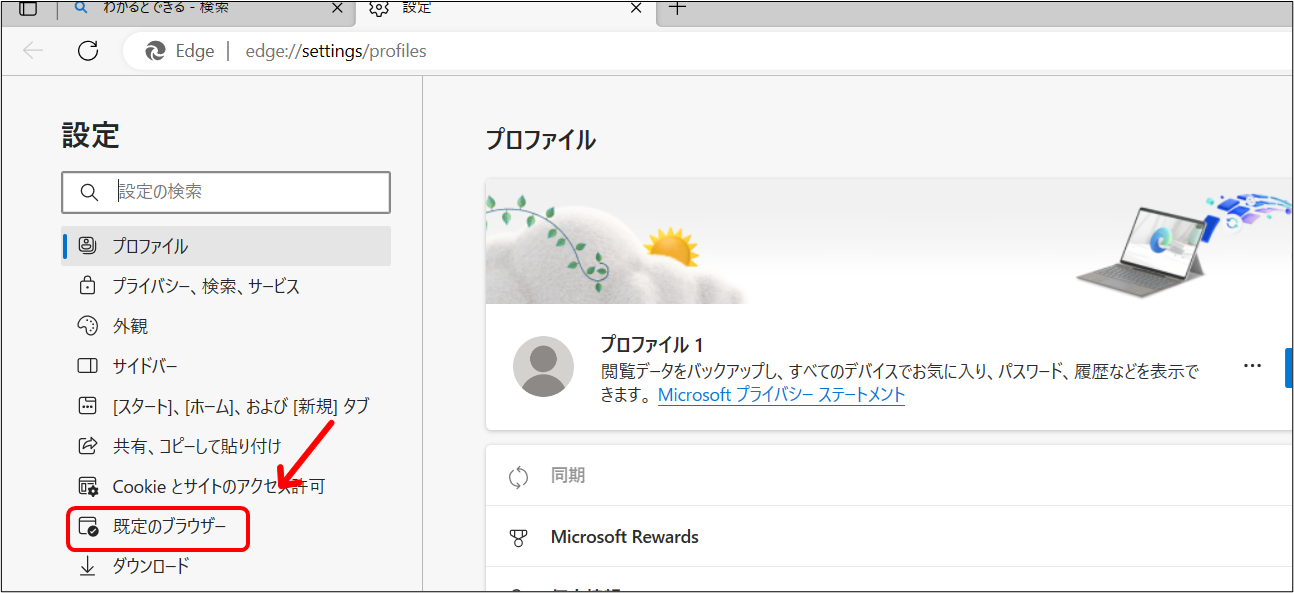Click the window icon beside [スタート]、[ホーム]
This screenshot has height=593, width=1294.
point(88,406)
